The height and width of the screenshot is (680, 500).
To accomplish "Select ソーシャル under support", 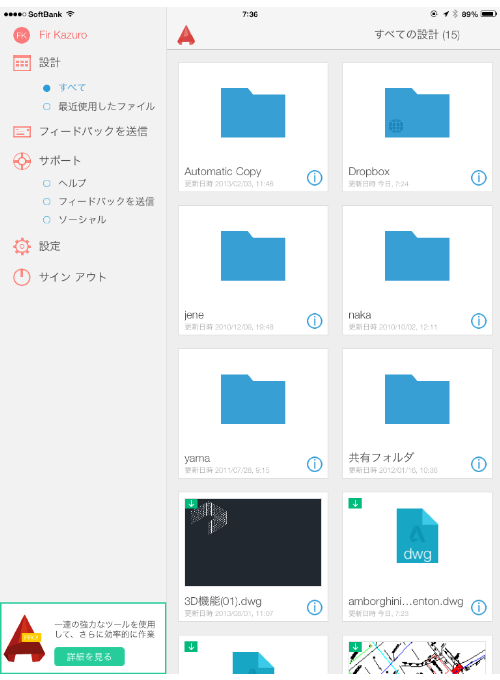I will (82, 220).
